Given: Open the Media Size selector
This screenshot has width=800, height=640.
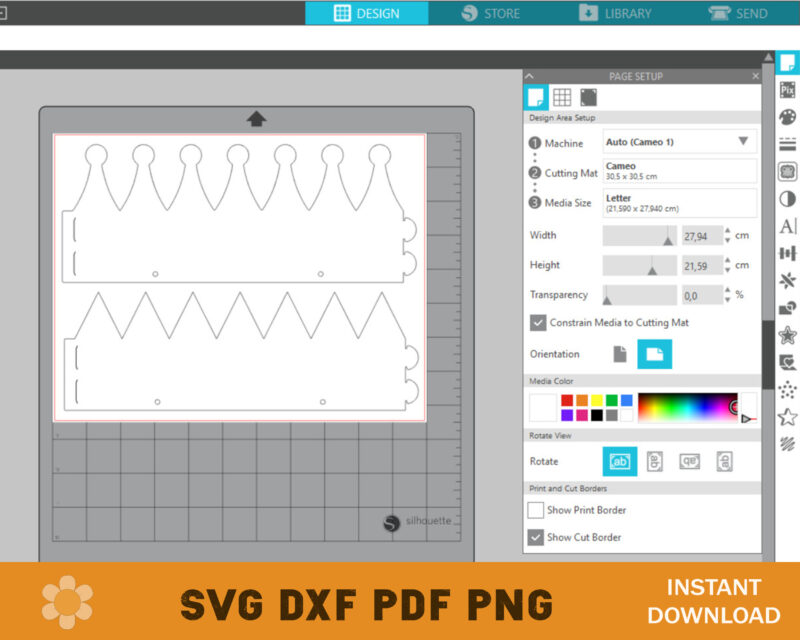Looking at the screenshot, I should (679, 203).
